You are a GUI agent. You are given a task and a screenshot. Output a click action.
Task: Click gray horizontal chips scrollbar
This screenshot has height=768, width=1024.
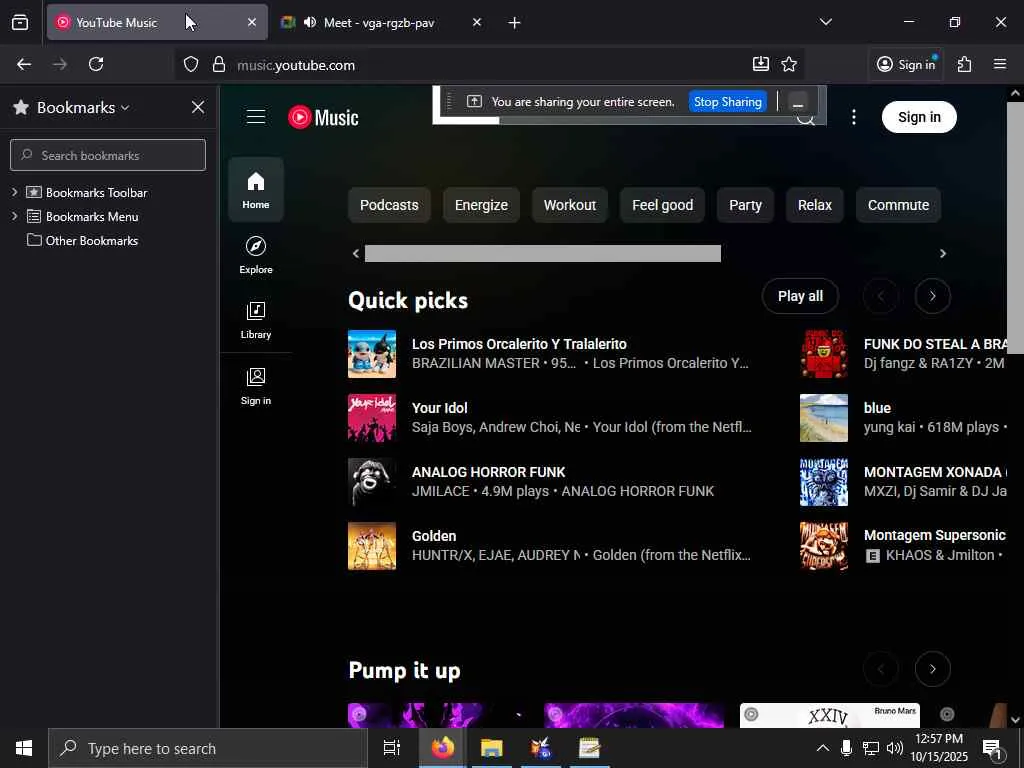(x=543, y=253)
